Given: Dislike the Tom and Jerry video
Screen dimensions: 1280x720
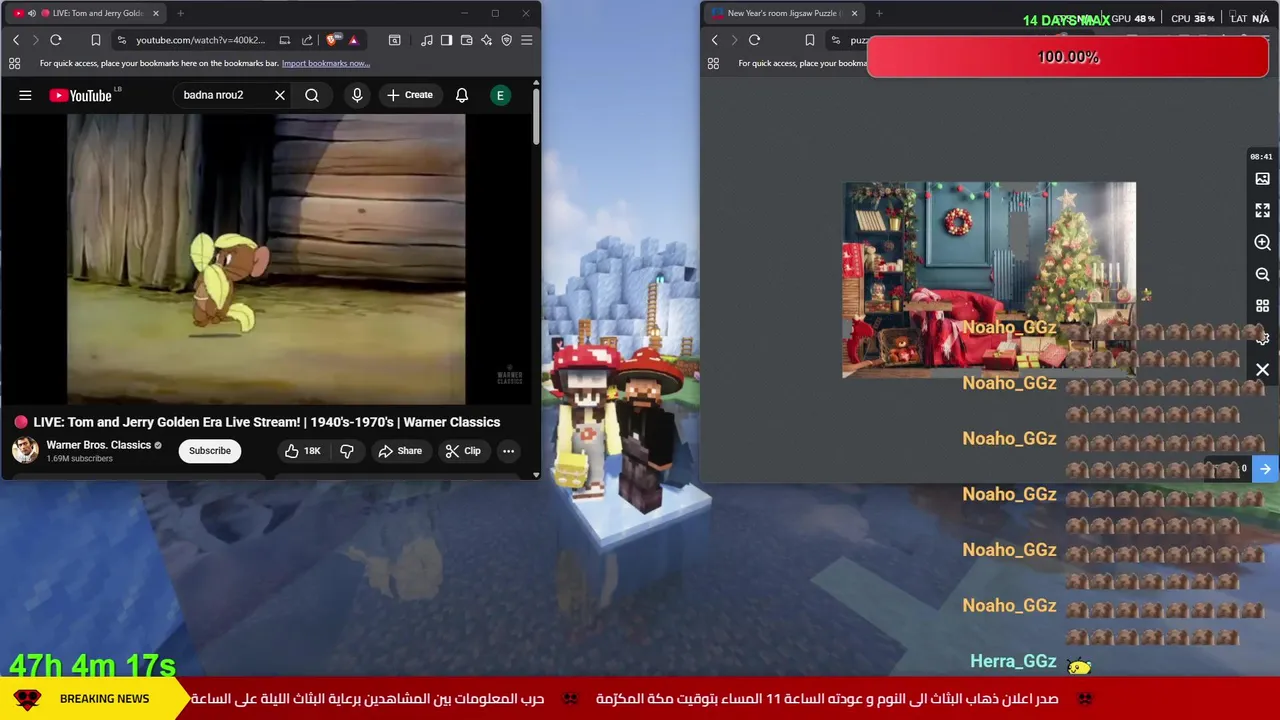Looking at the screenshot, I should click(x=347, y=451).
